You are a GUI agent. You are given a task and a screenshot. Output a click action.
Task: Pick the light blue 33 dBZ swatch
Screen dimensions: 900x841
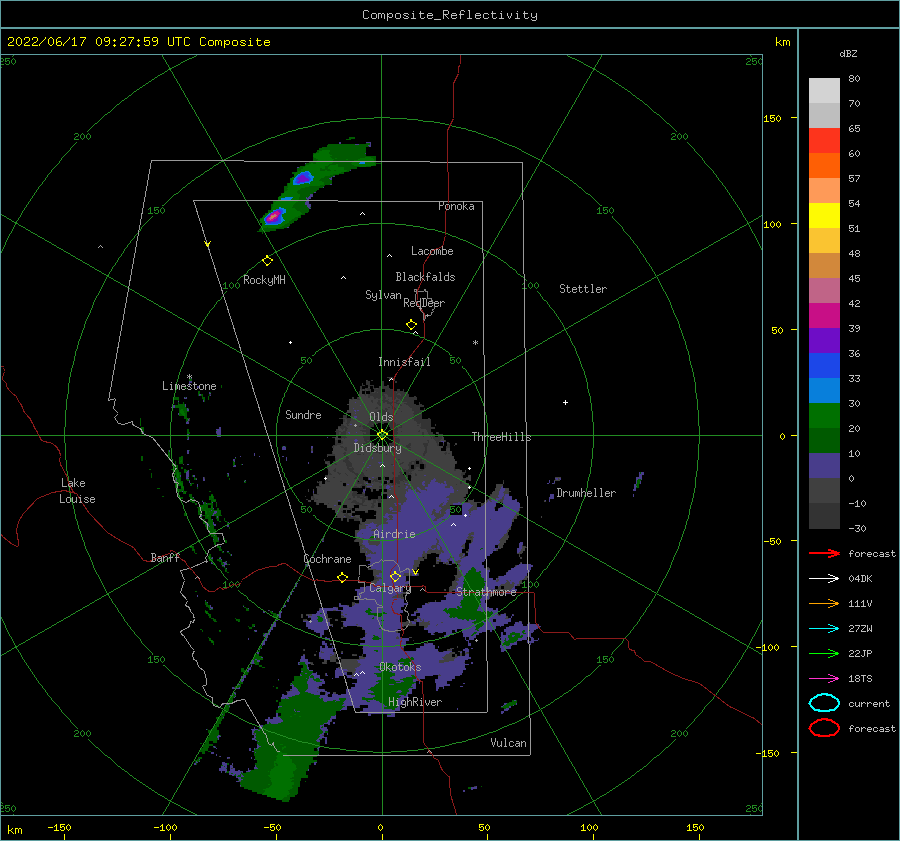824,390
